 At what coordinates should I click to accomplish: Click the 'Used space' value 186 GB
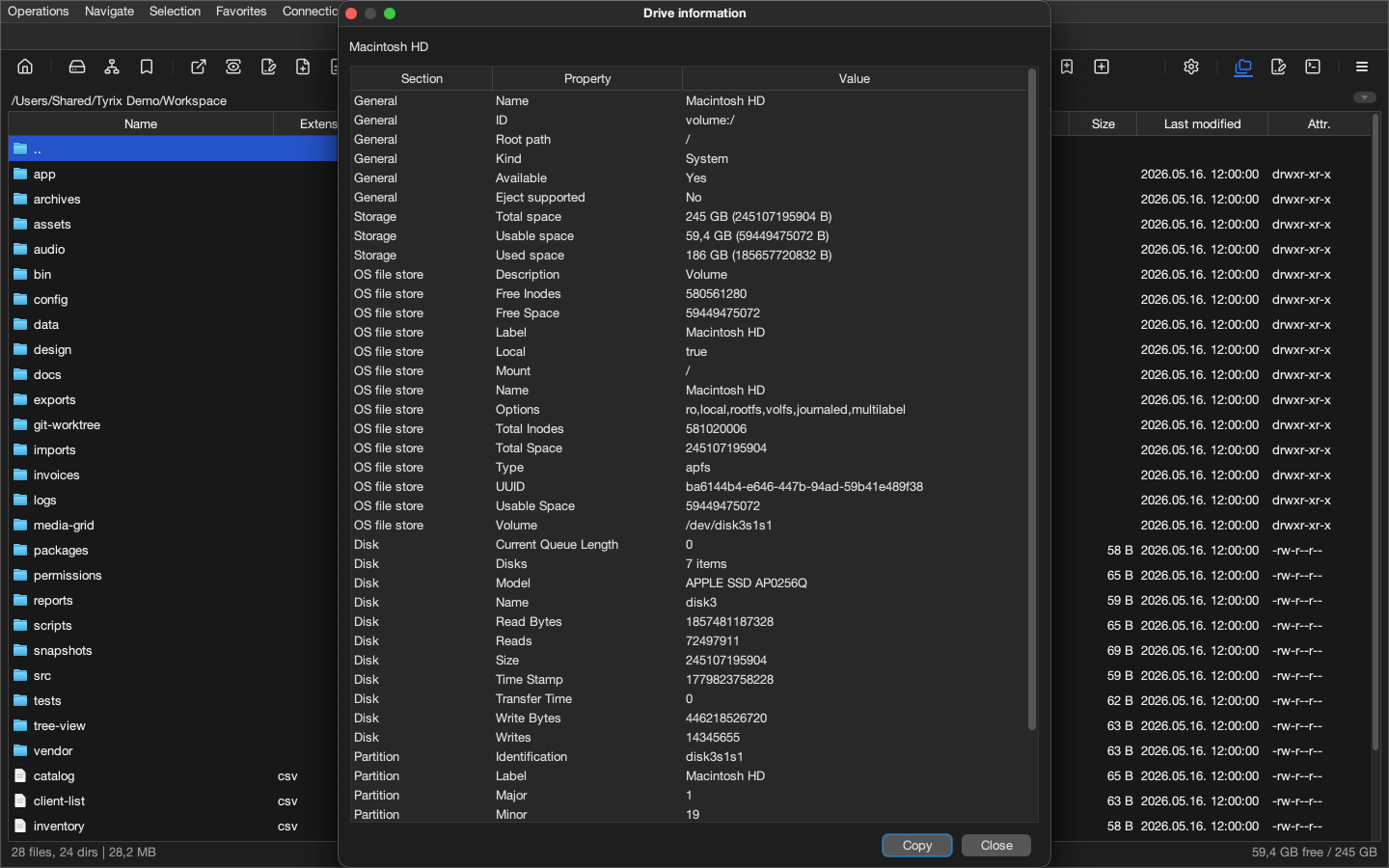click(x=758, y=255)
